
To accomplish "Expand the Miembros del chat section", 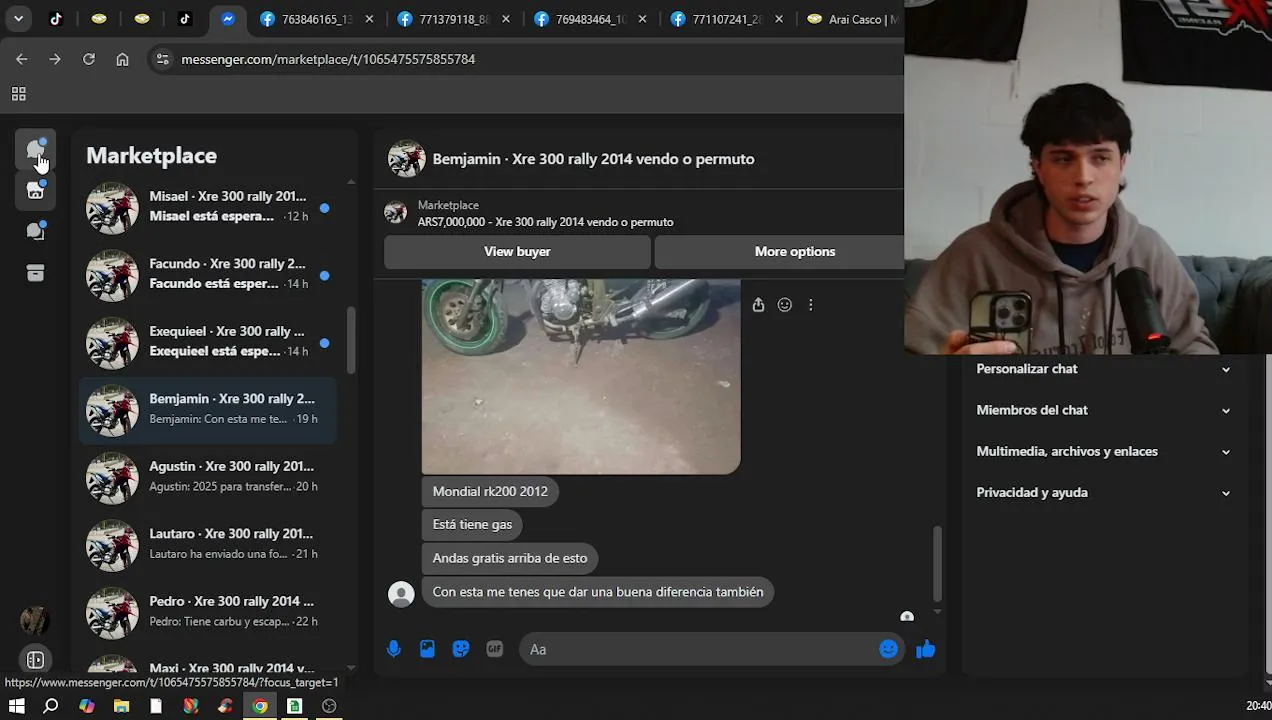I will point(1103,410).
